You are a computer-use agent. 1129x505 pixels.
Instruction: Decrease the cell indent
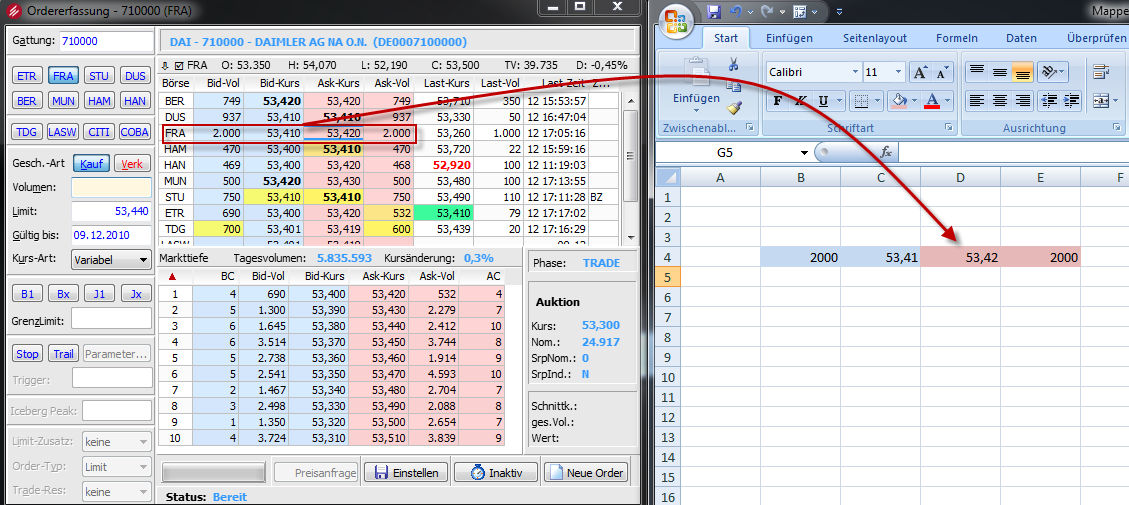1049,100
